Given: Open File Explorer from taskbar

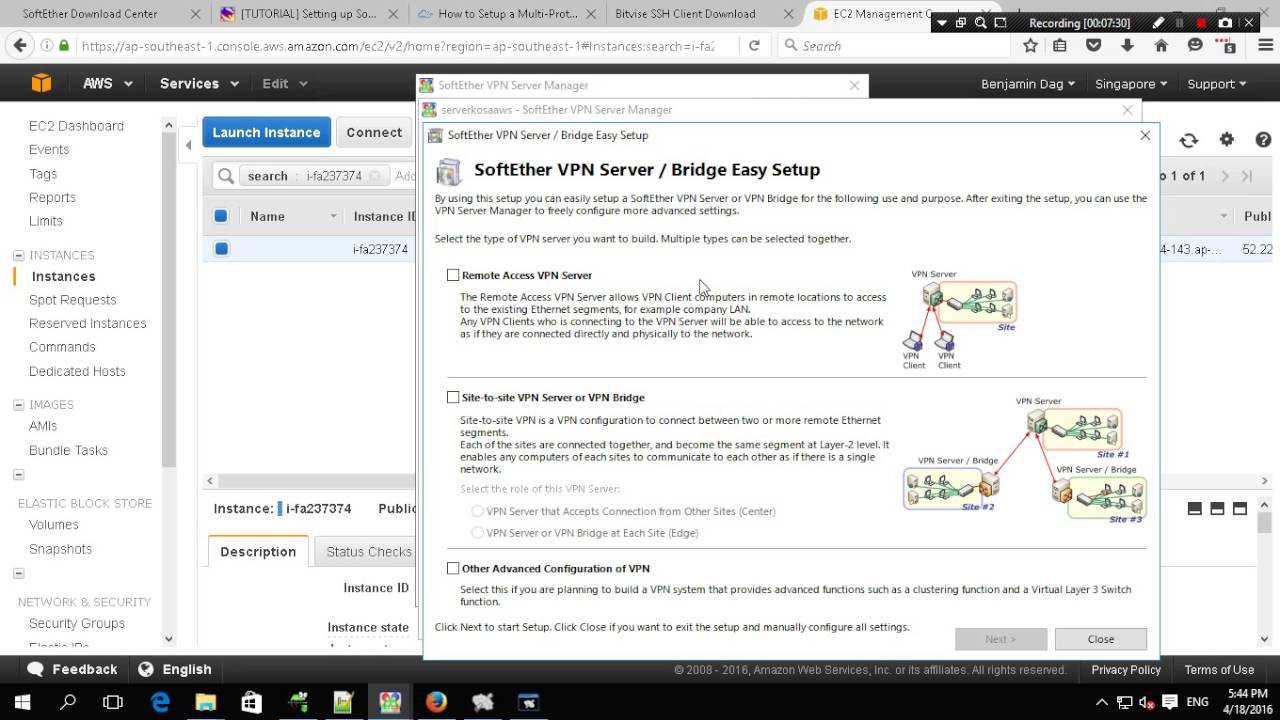Looking at the screenshot, I should click(x=205, y=702).
